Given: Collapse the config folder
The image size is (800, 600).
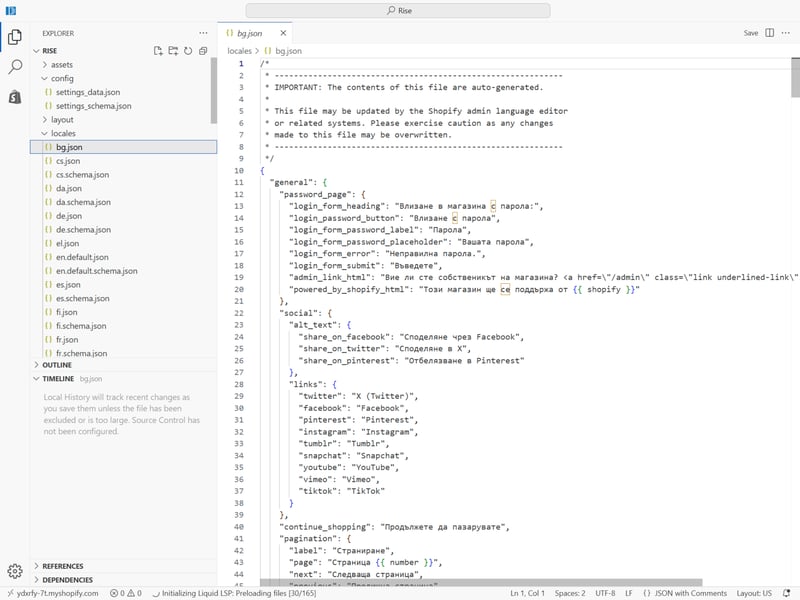Looking at the screenshot, I should click(62, 78).
